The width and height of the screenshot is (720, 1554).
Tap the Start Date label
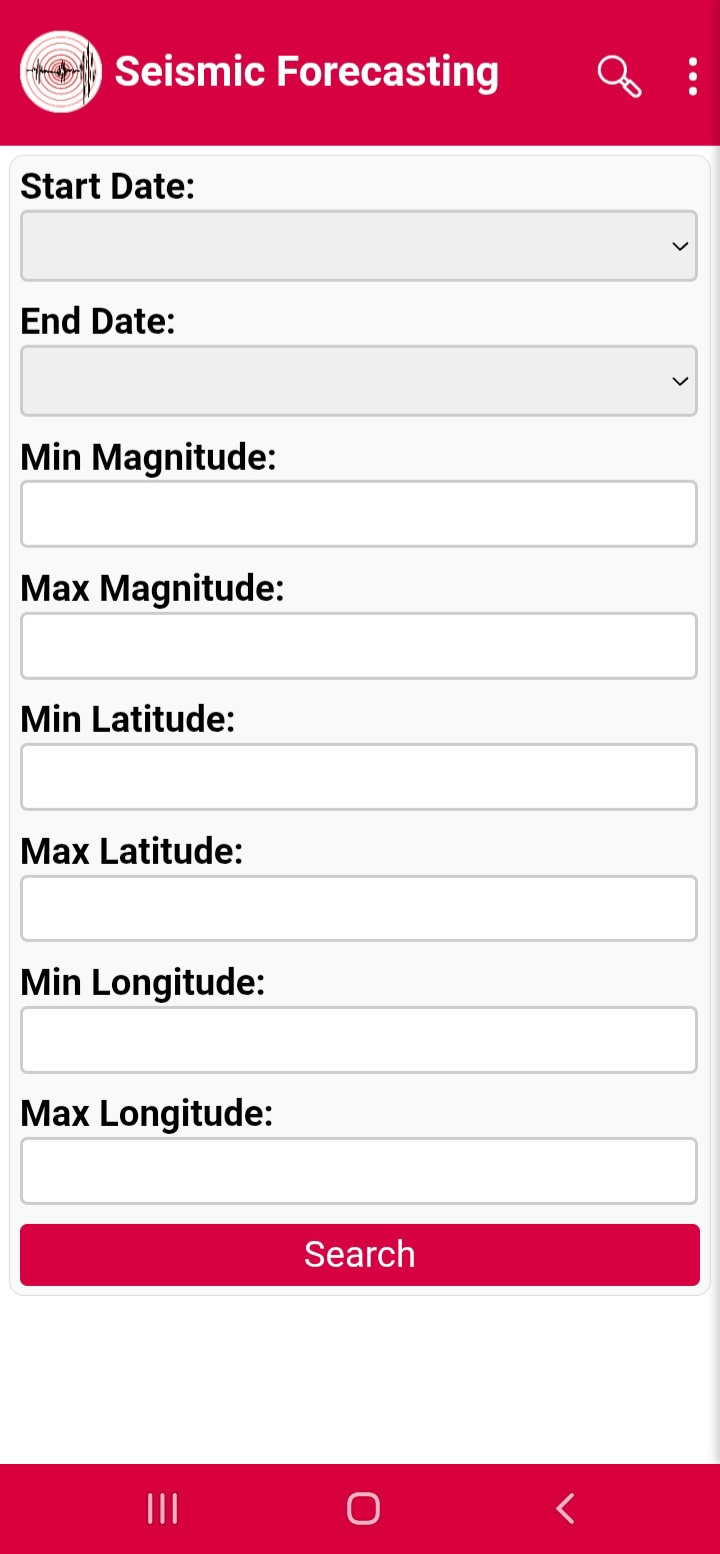click(107, 186)
